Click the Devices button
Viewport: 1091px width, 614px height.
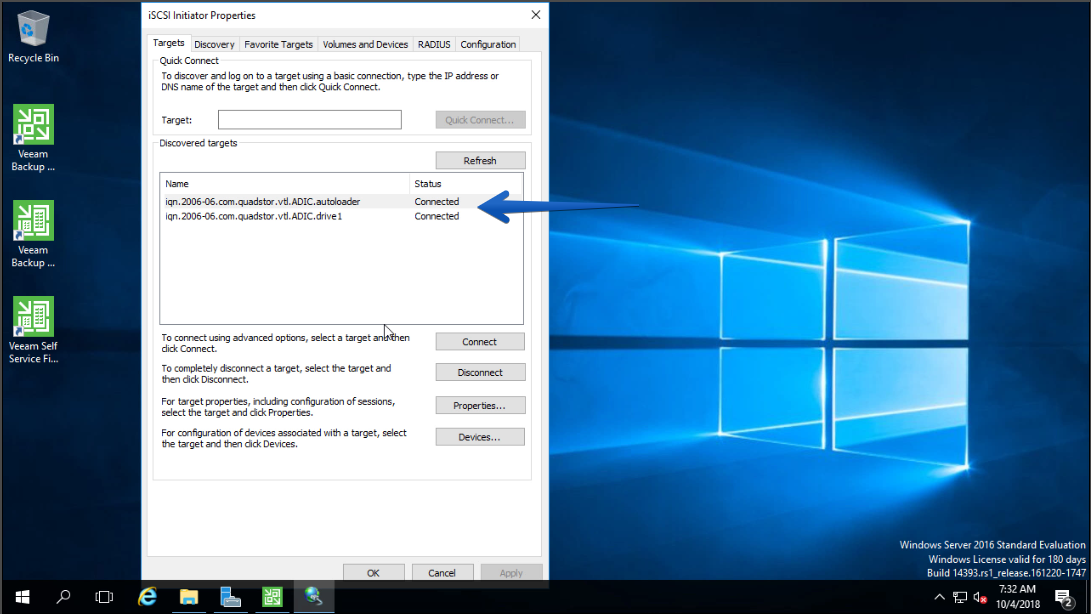tap(480, 437)
